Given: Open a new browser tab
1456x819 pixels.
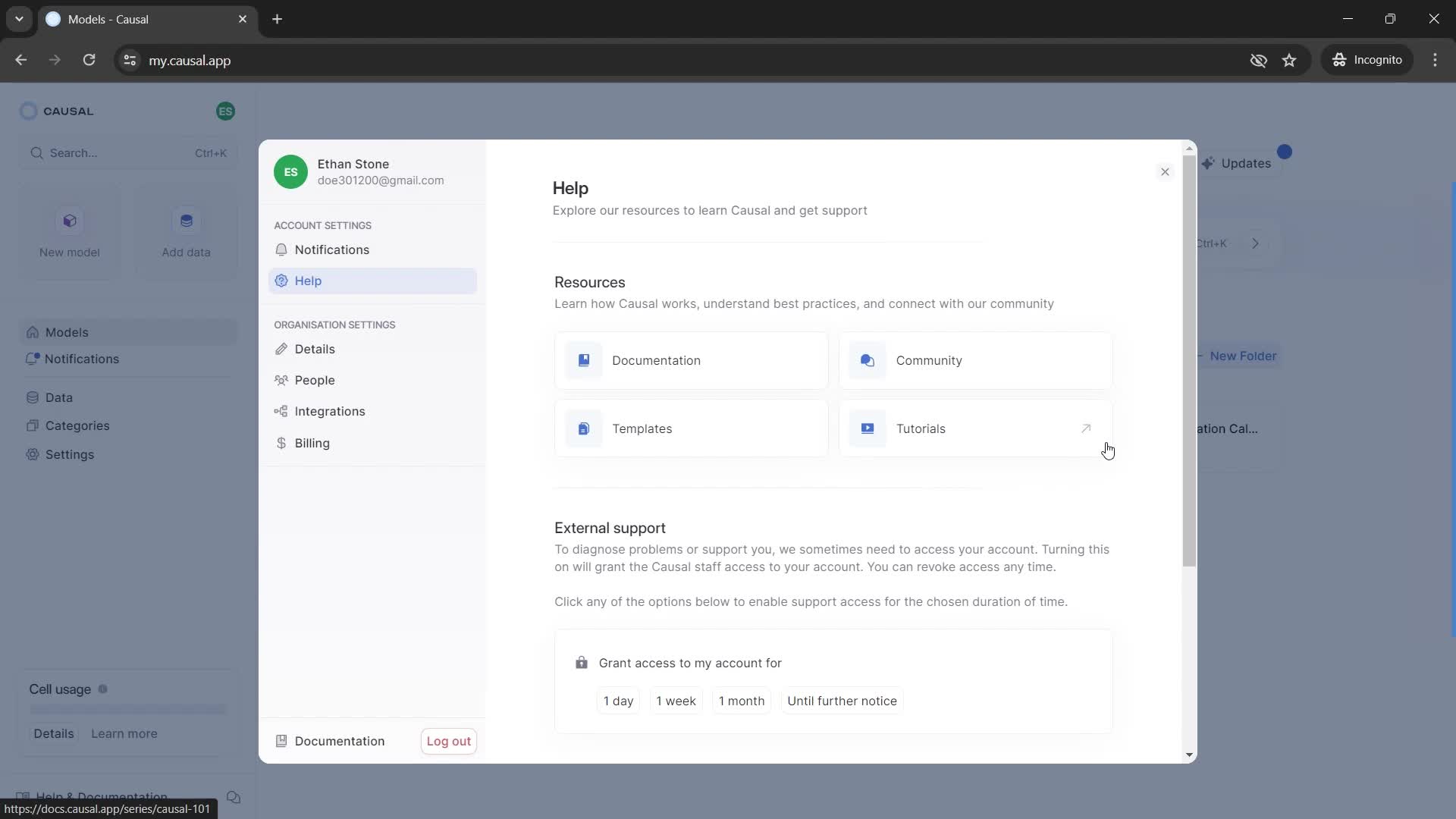Looking at the screenshot, I should tap(277, 19).
